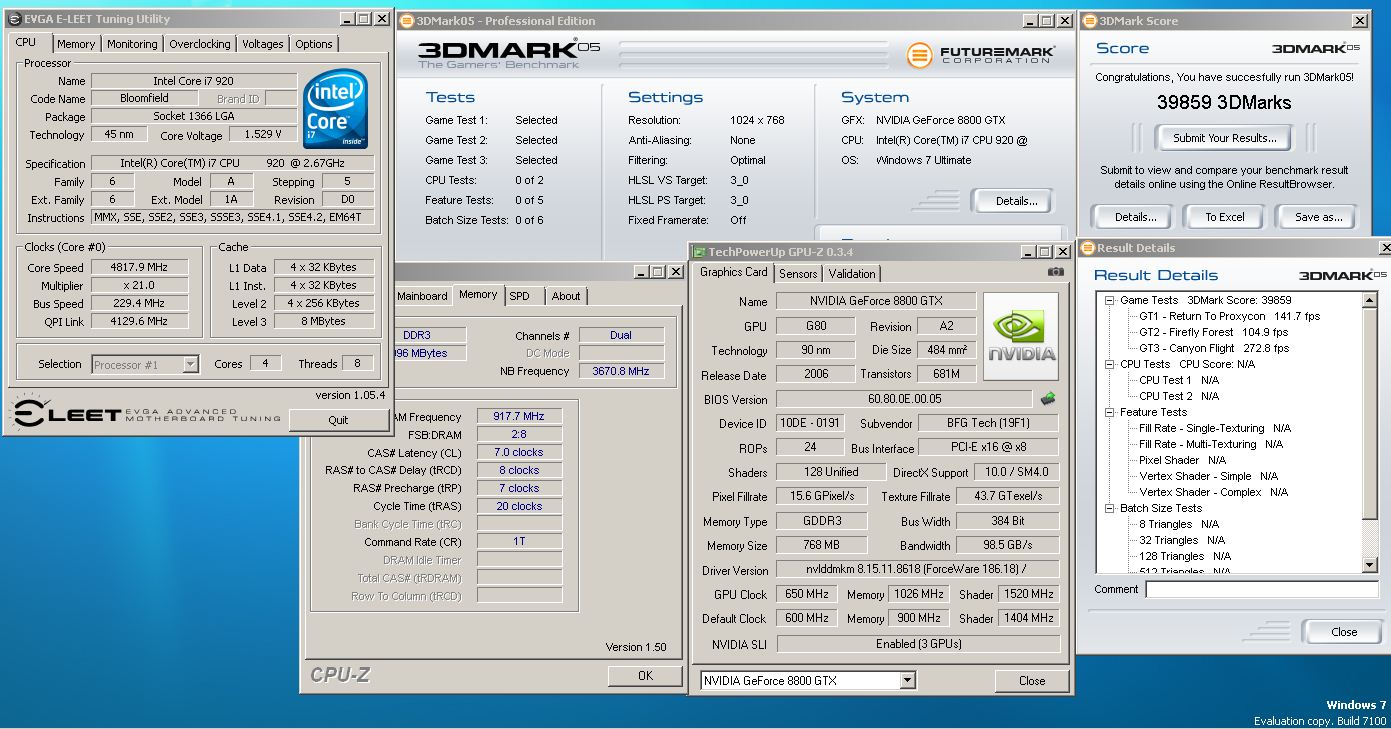The width and height of the screenshot is (1391, 729).
Task: Open the Validation tab in GPU-Z
Action: [x=852, y=274]
